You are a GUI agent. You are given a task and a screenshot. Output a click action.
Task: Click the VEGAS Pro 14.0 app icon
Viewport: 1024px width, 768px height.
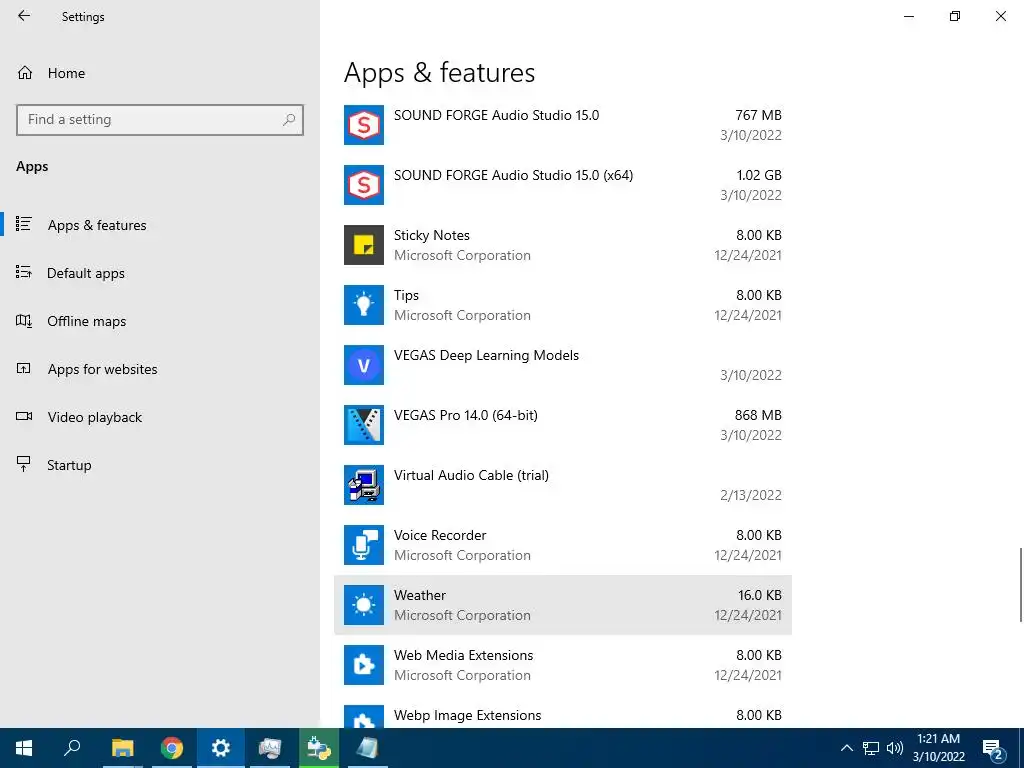point(364,425)
